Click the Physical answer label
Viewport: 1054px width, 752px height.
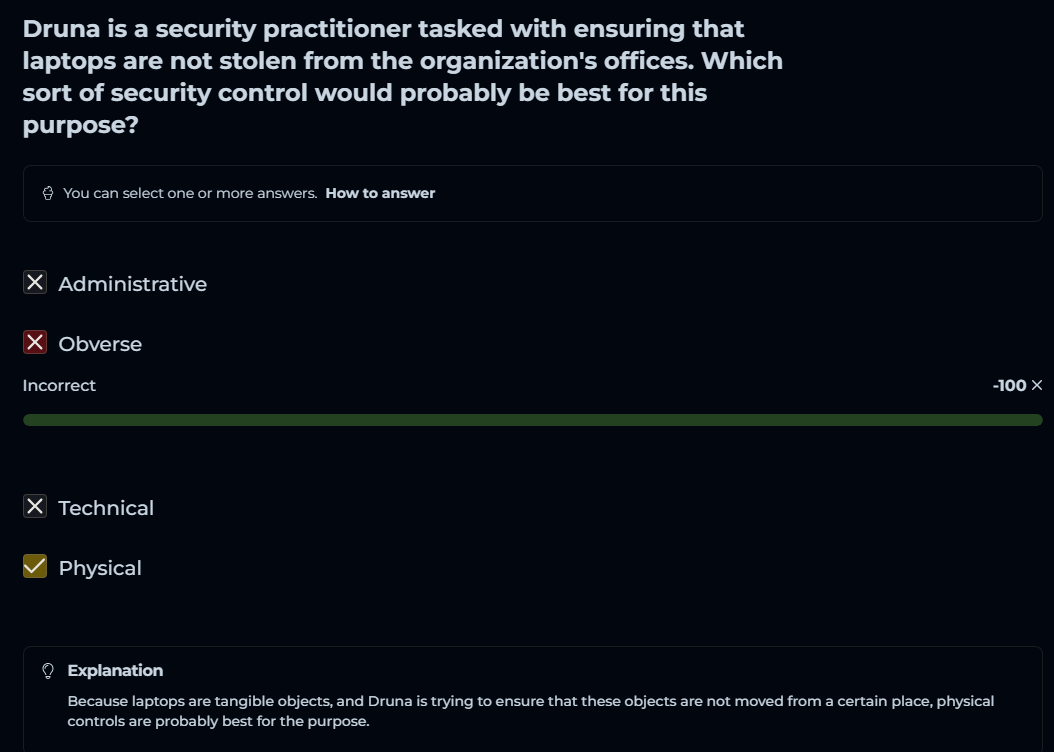coord(100,568)
